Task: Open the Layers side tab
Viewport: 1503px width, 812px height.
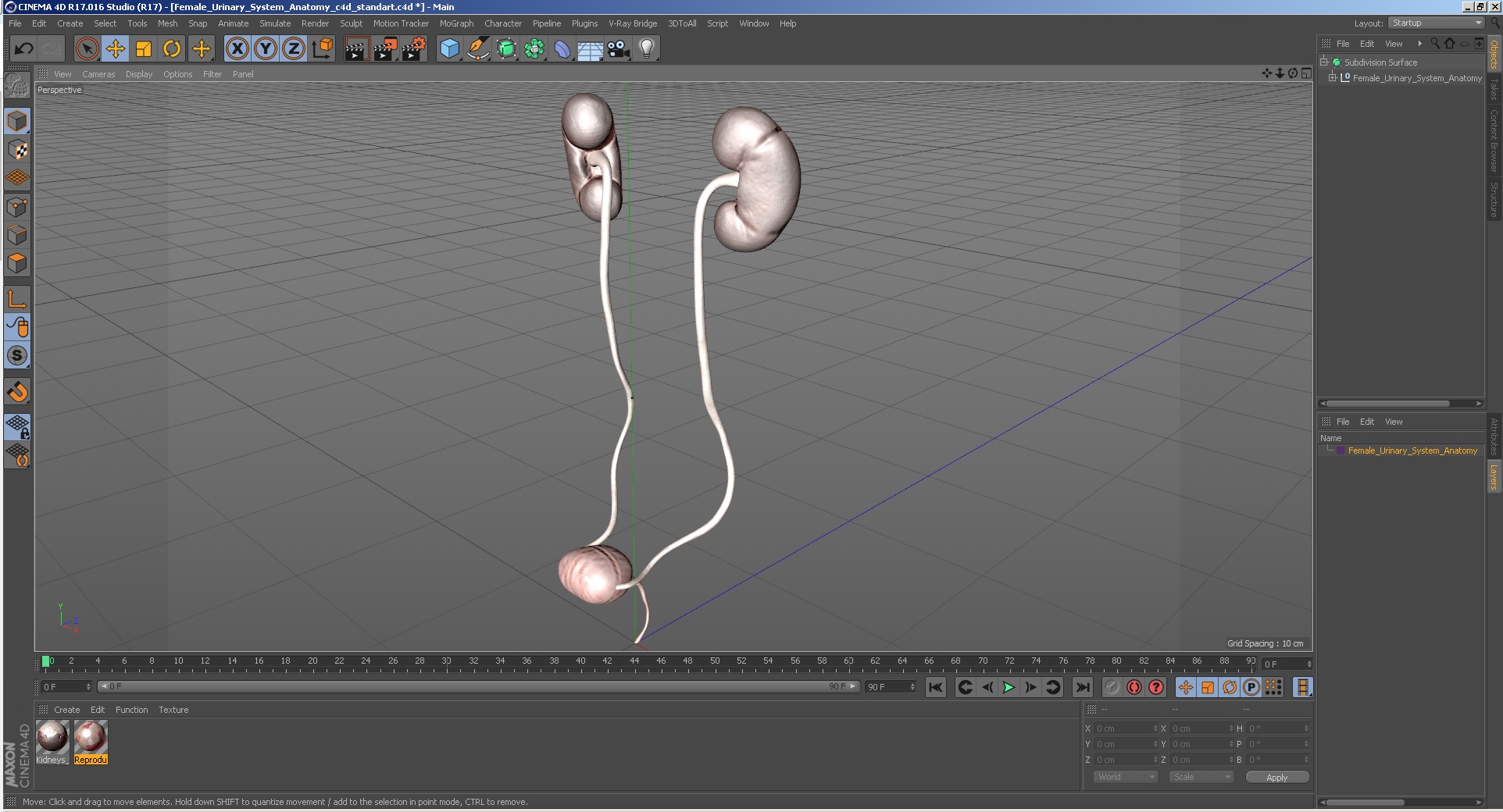Action: click(x=1494, y=476)
